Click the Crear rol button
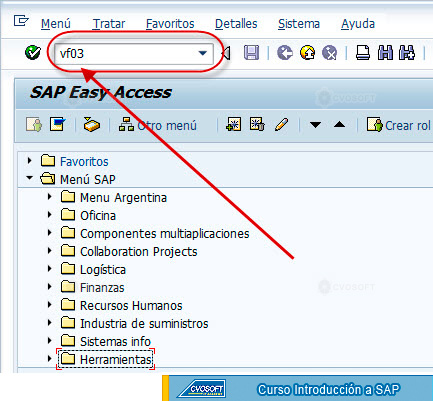Image resolution: width=433 pixels, height=401 pixels. tap(399, 125)
